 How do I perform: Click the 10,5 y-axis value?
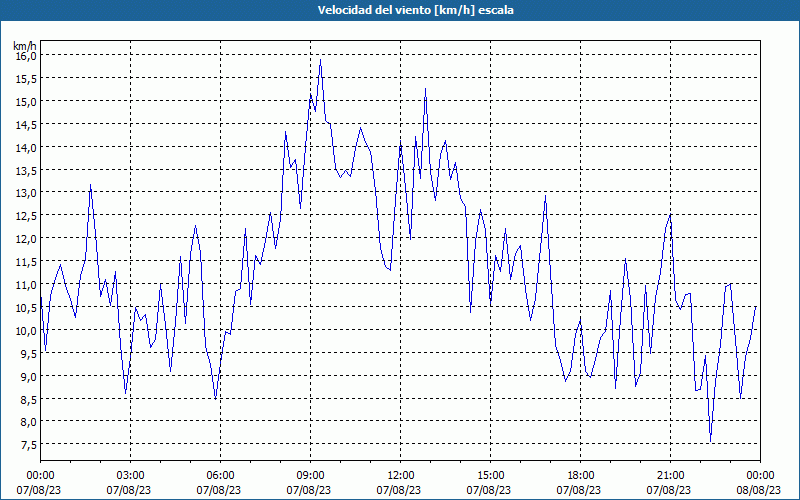click(26, 308)
